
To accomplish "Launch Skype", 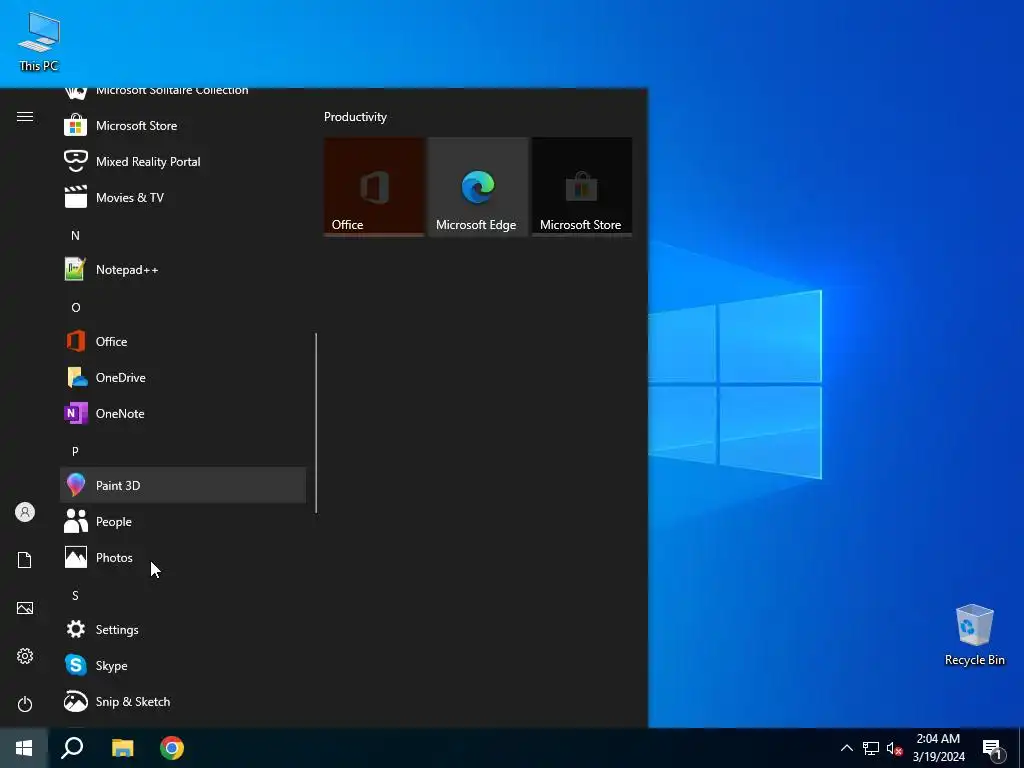I will 183,665.
